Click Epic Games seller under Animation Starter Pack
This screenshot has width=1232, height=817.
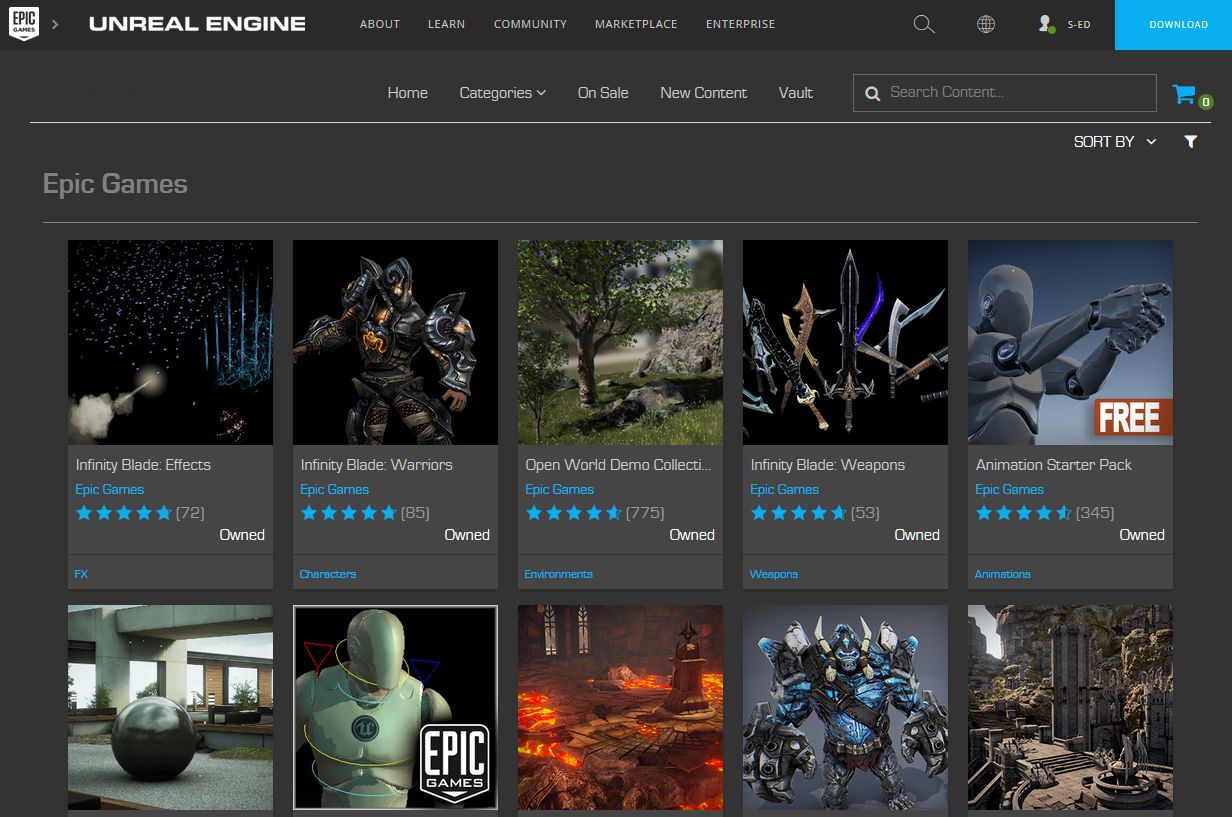pos(1009,489)
